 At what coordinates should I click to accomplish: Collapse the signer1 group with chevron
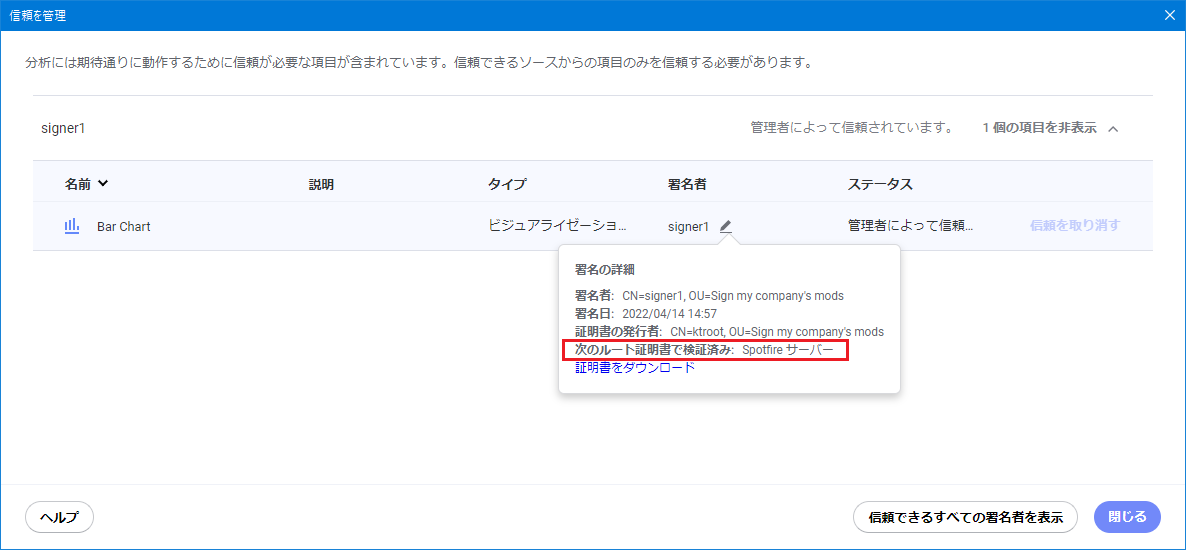[1113, 129]
